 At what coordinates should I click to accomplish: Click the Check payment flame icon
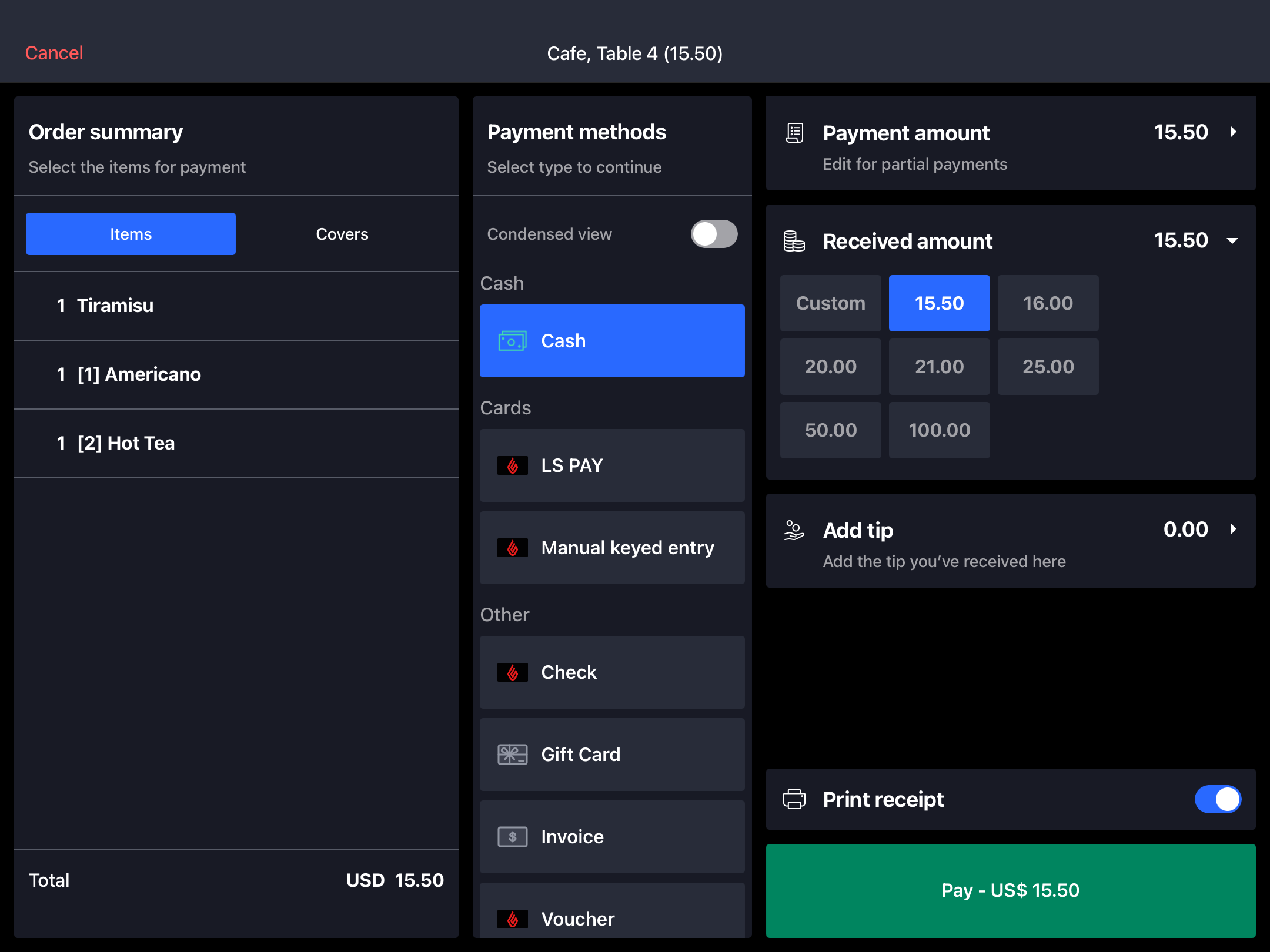coord(512,672)
